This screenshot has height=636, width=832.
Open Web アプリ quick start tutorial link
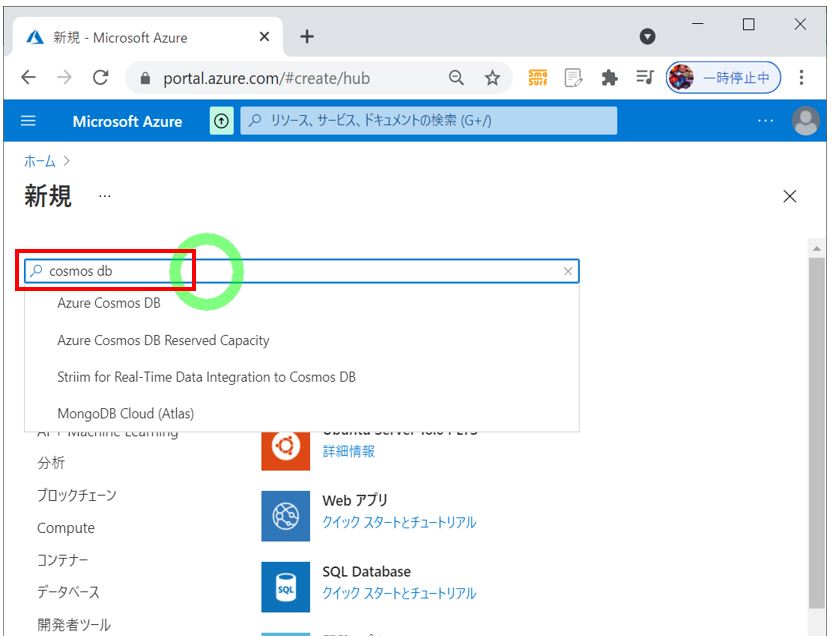pyautogui.click(x=399, y=522)
